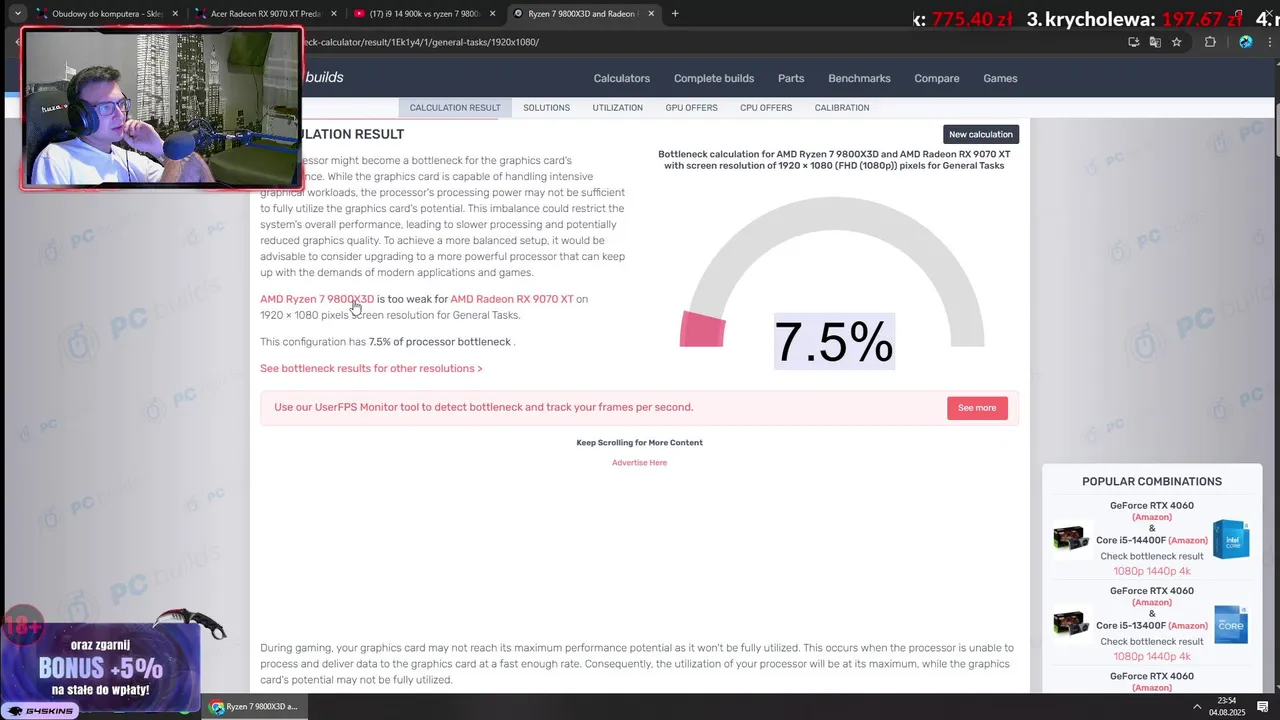Bookmark this page with the star icon
1280x720 pixels.
pyautogui.click(x=1177, y=42)
